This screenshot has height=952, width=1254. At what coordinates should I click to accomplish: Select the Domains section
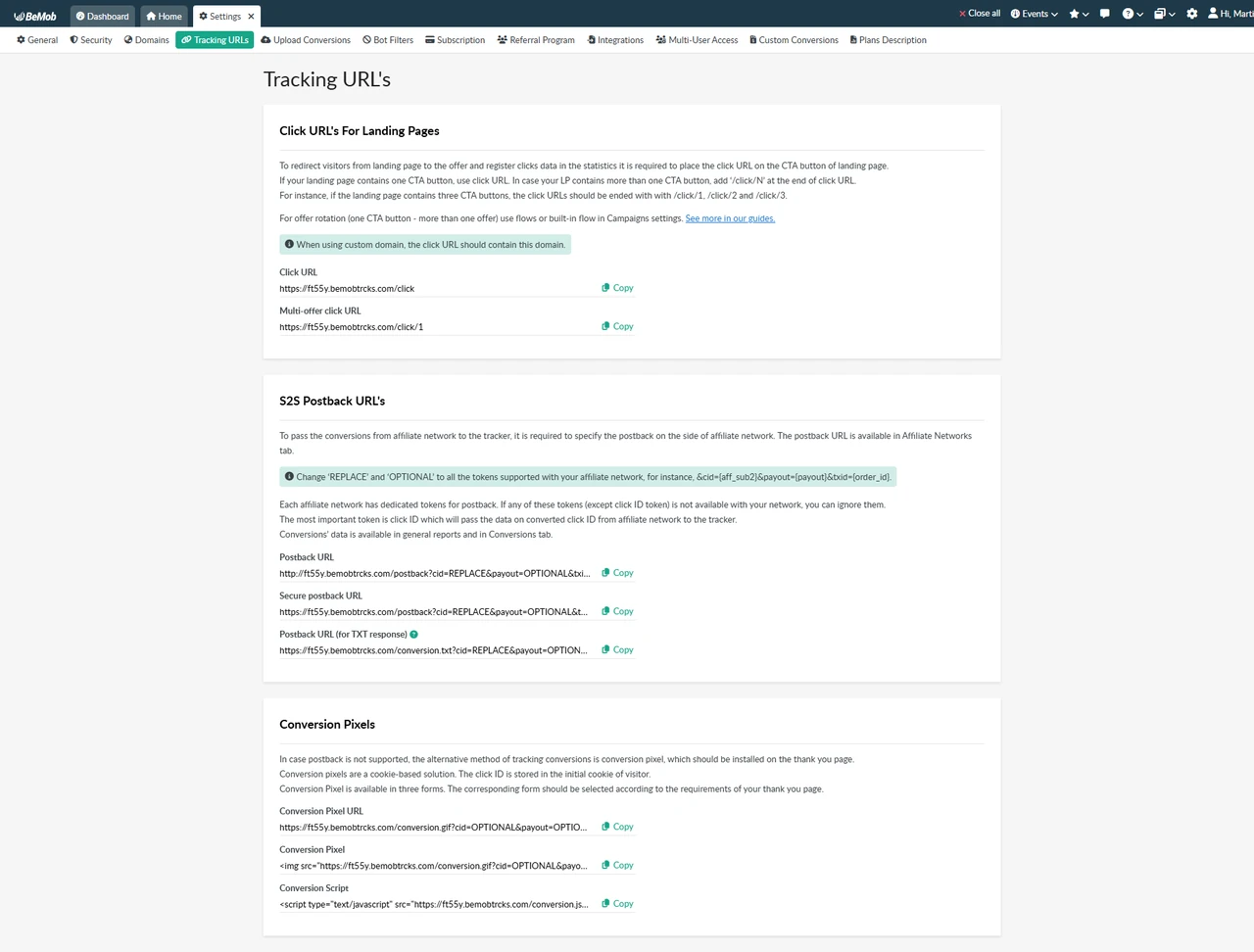pyautogui.click(x=147, y=40)
